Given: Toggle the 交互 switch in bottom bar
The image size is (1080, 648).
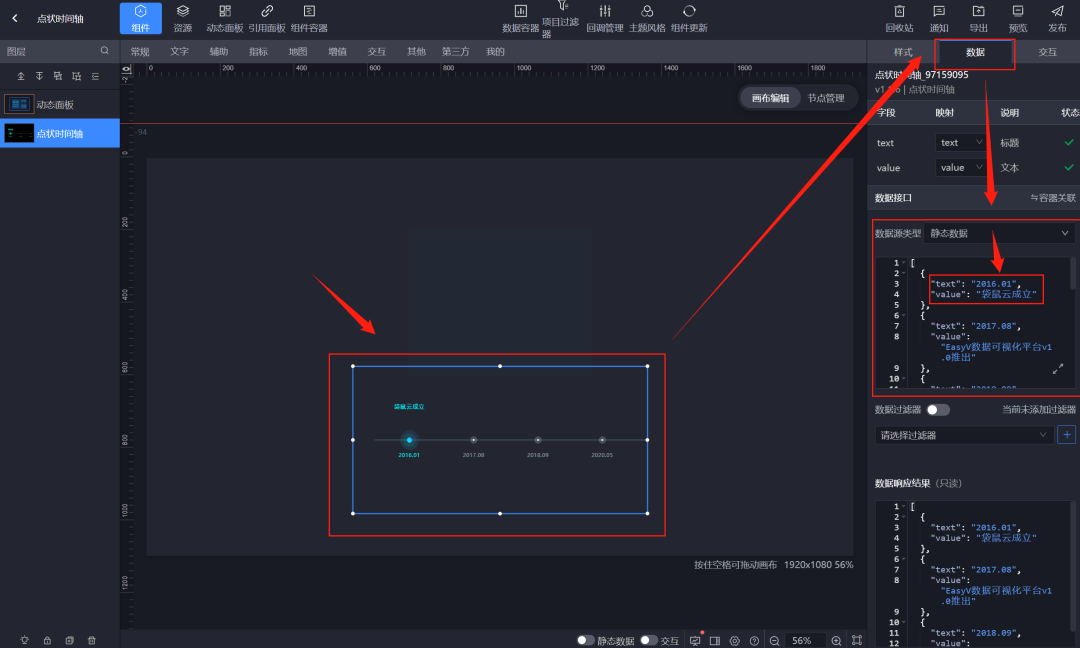Looking at the screenshot, I should pyautogui.click(x=648, y=640).
